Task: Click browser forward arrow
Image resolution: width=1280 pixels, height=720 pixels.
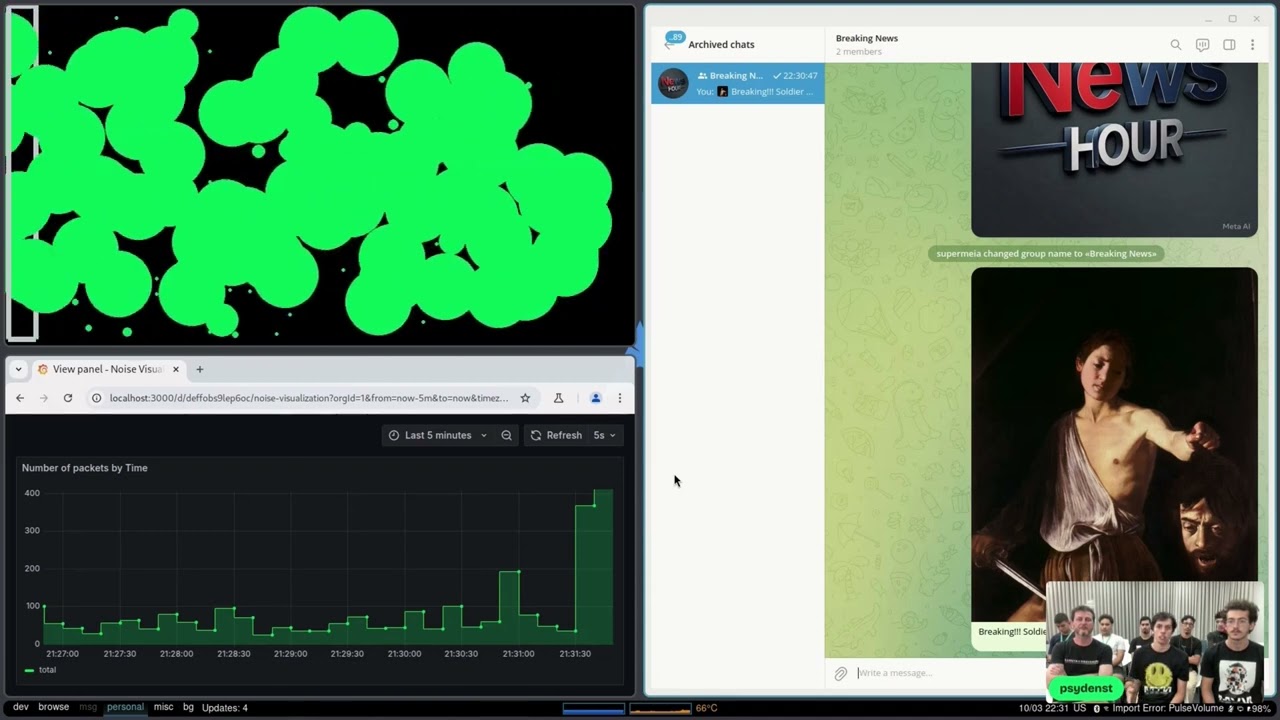Action: click(x=44, y=398)
